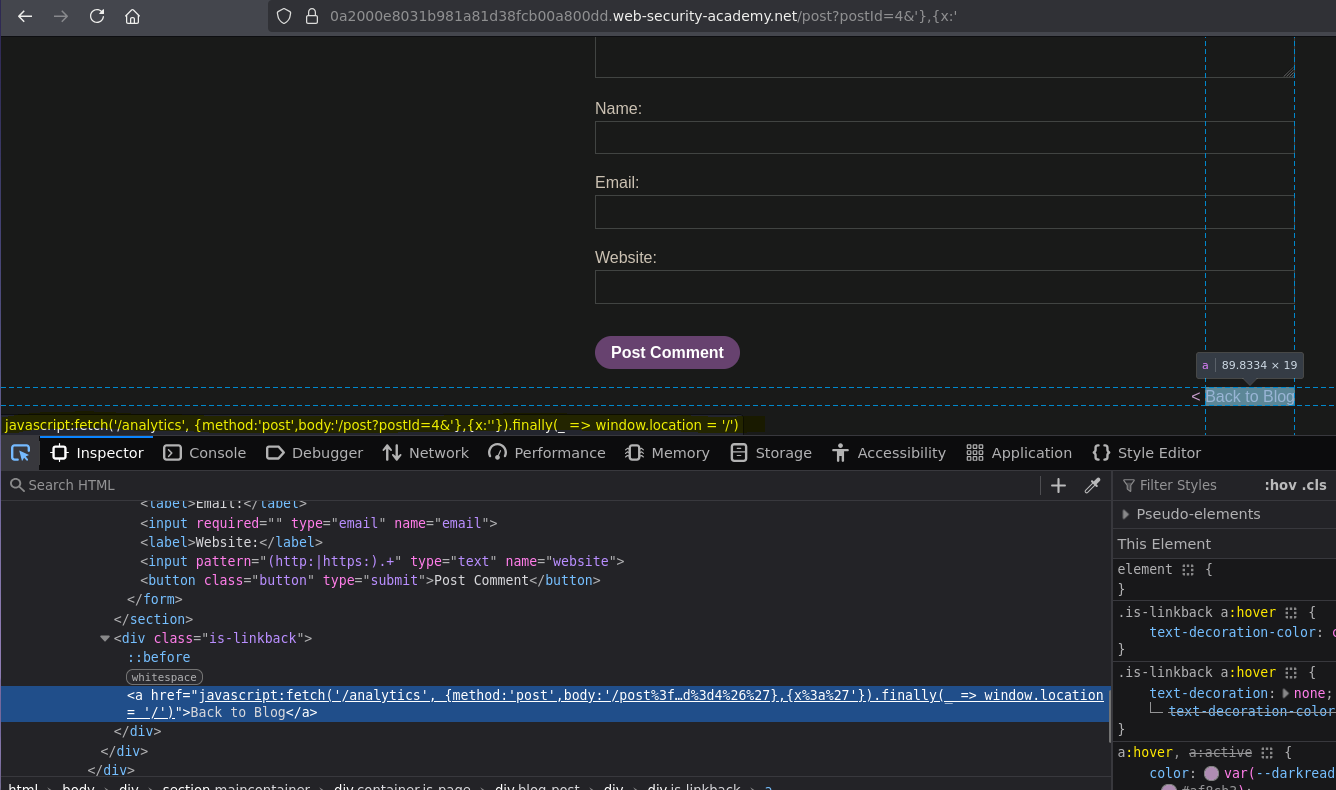1336x790 pixels.
Task: Open the Performance tab
Action: pos(547,453)
